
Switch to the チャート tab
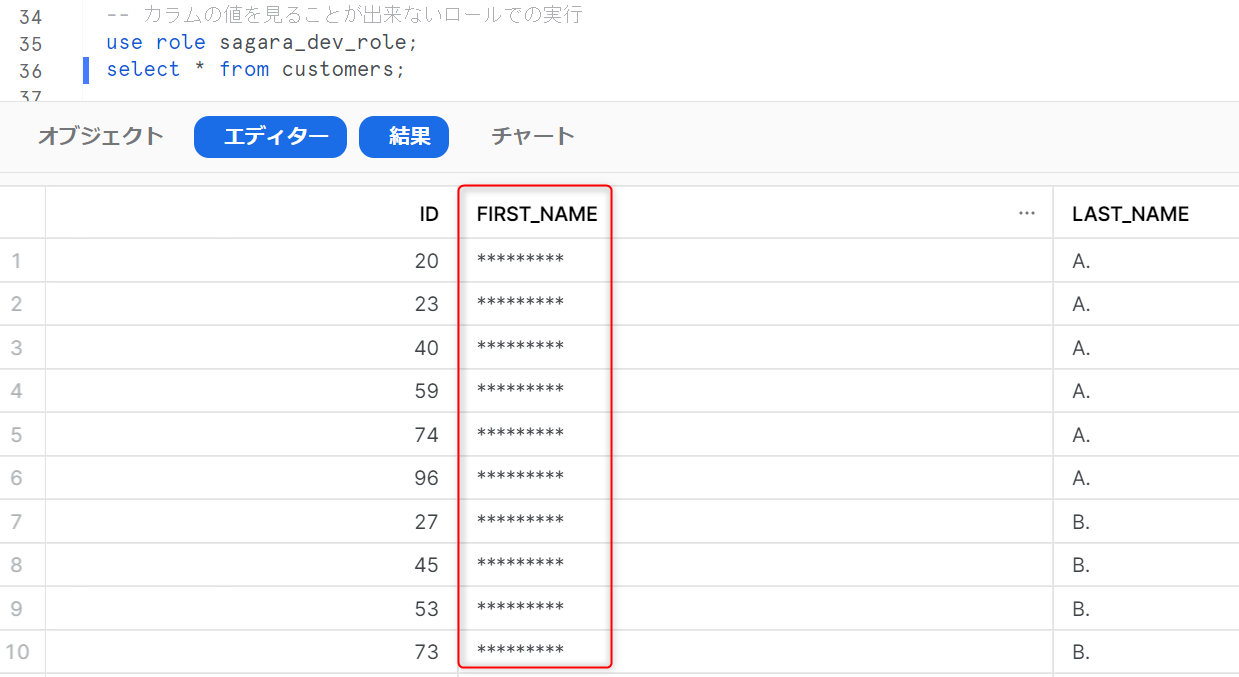532,135
